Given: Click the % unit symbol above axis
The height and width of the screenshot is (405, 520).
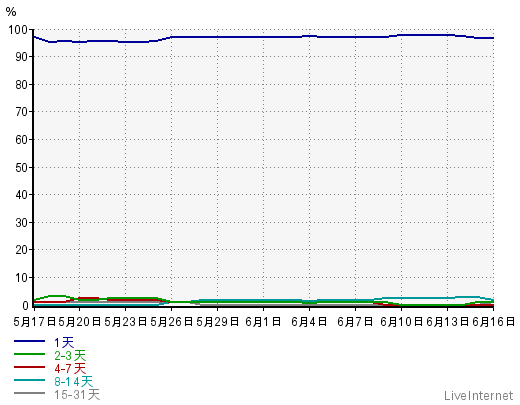Looking at the screenshot, I should pyautogui.click(x=11, y=12).
